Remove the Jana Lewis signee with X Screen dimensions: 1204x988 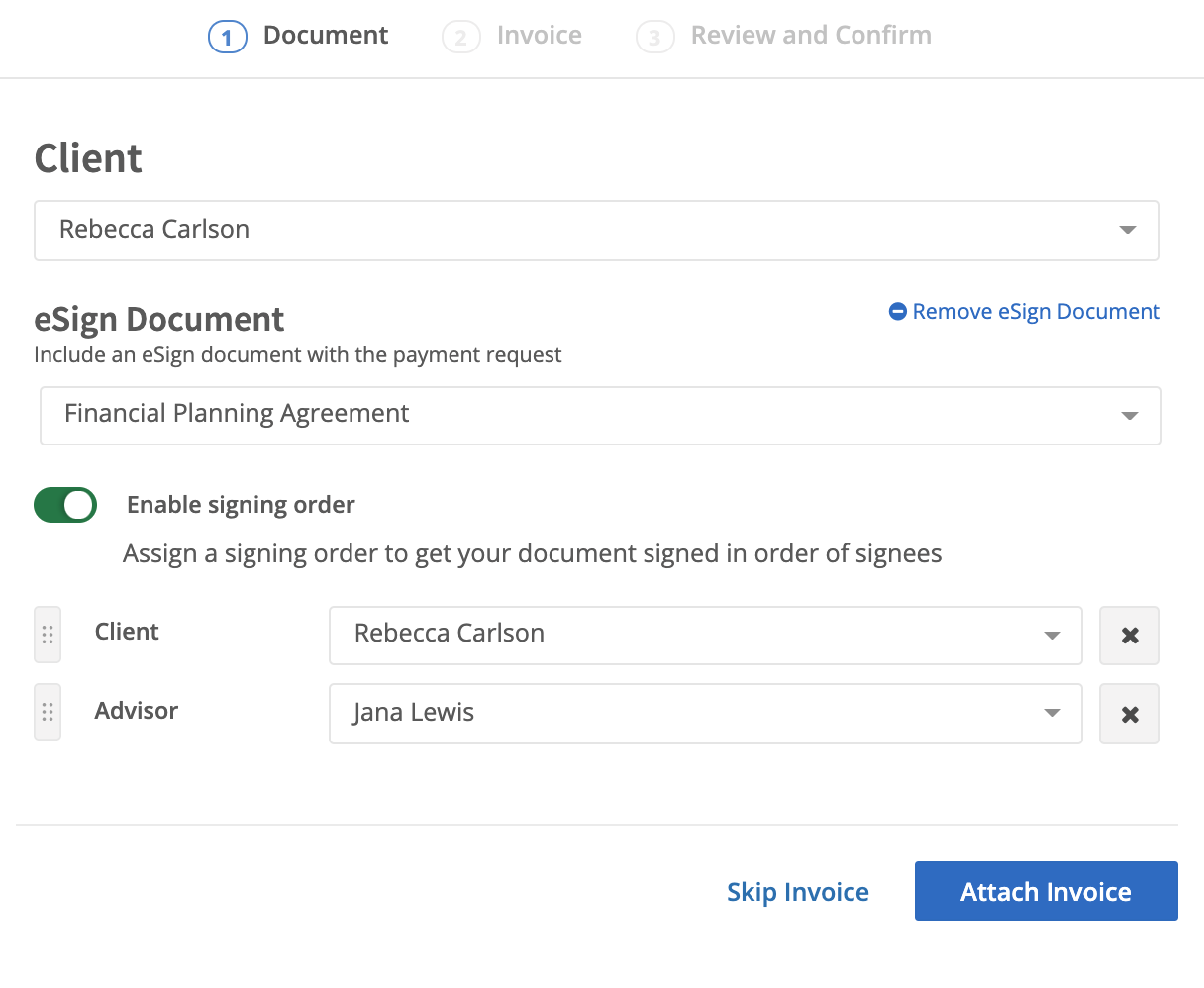pos(1129,714)
